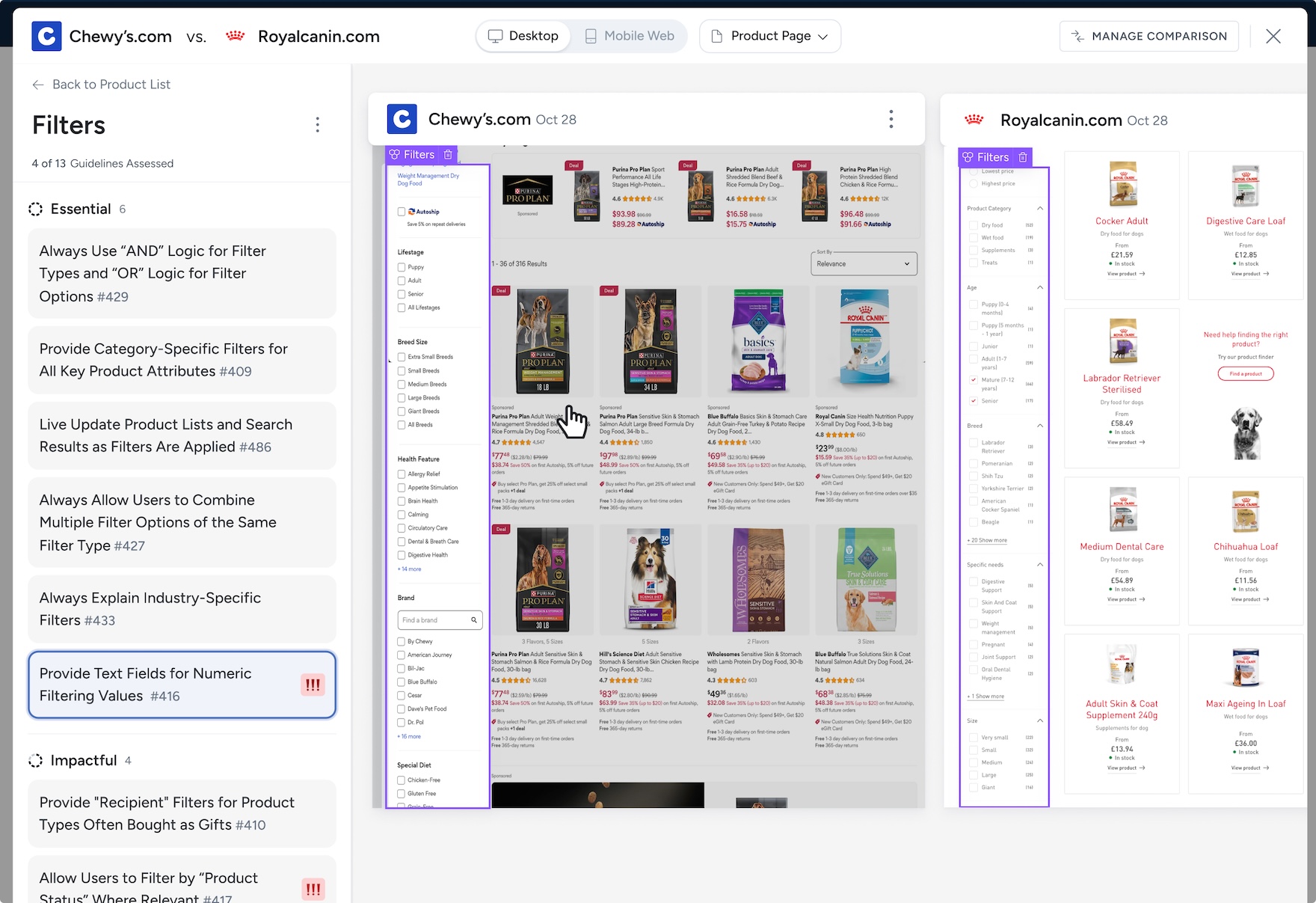The height and width of the screenshot is (903, 1316).
Task: Collapse the Product Category section chevron
Action: (x=1039, y=209)
